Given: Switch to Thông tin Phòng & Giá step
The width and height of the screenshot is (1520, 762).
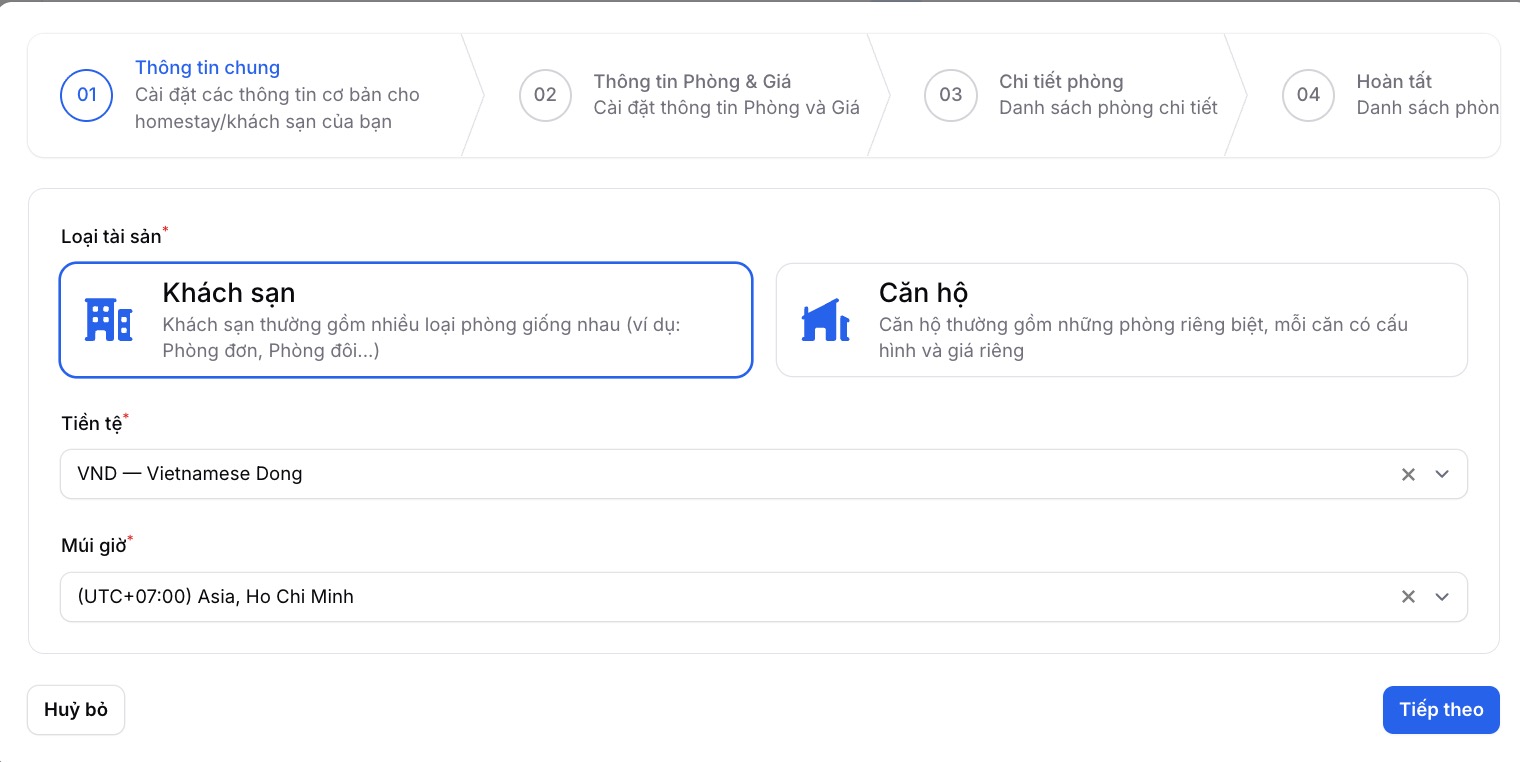Looking at the screenshot, I should tap(692, 82).
